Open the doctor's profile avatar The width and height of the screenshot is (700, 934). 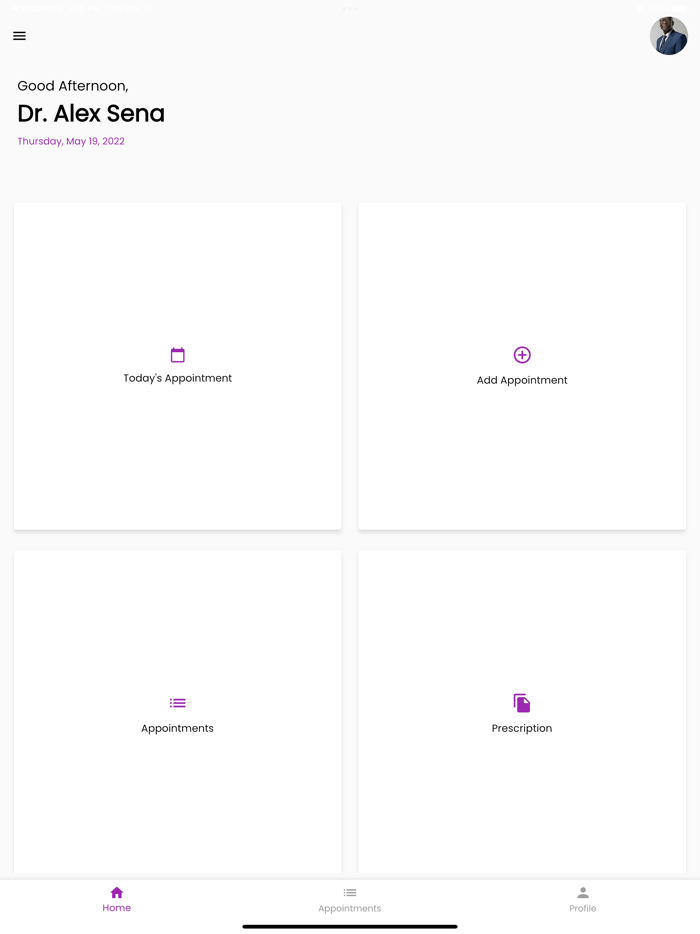click(668, 36)
